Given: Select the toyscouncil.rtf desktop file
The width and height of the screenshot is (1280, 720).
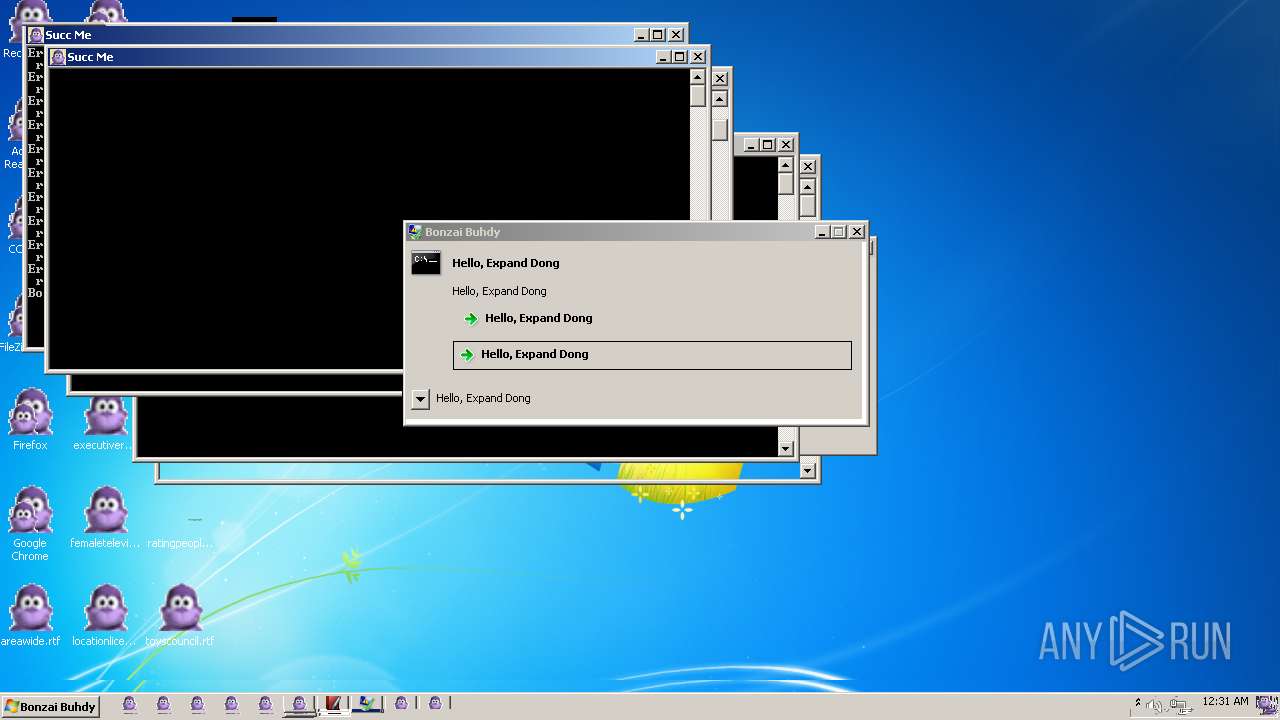Looking at the screenshot, I should pos(180,616).
